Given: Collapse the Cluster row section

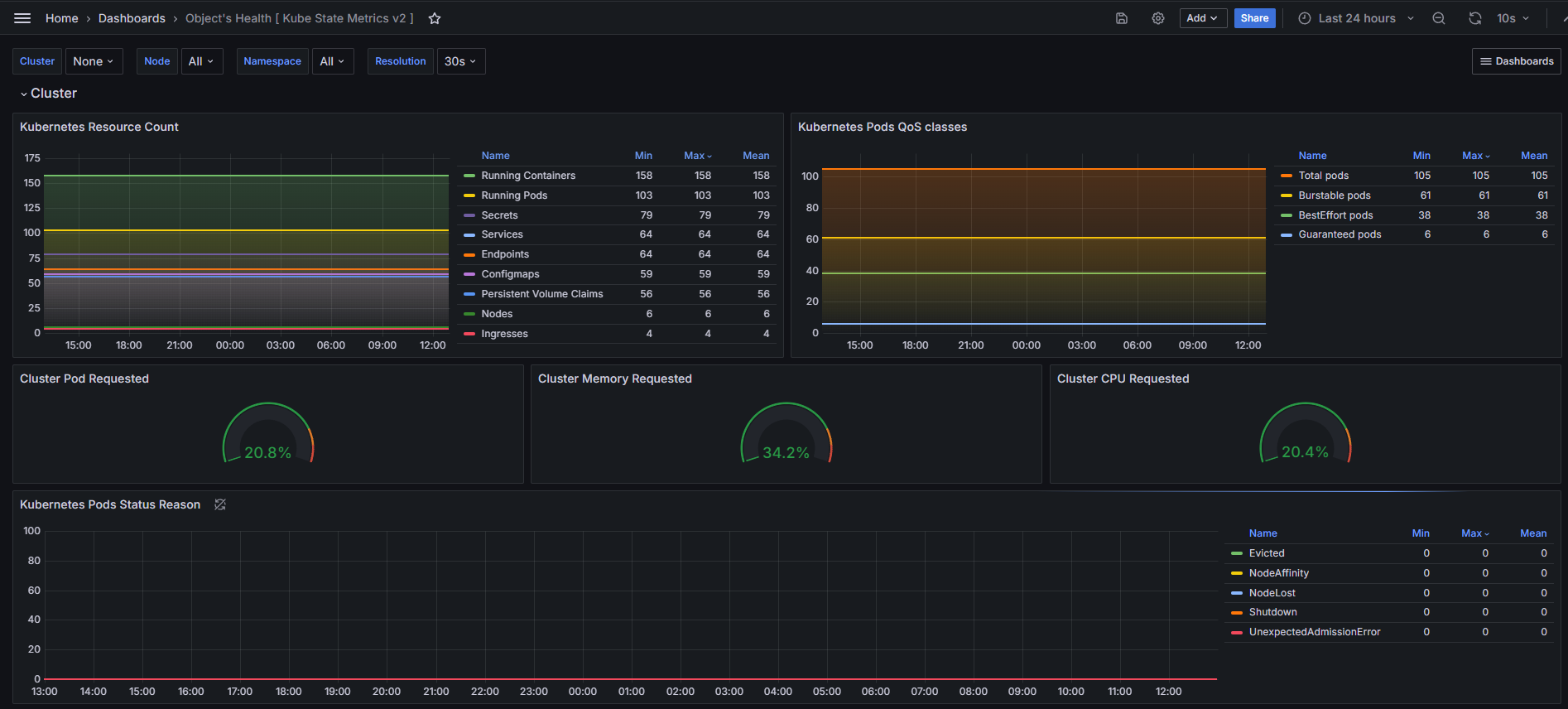Looking at the screenshot, I should click(48, 94).
